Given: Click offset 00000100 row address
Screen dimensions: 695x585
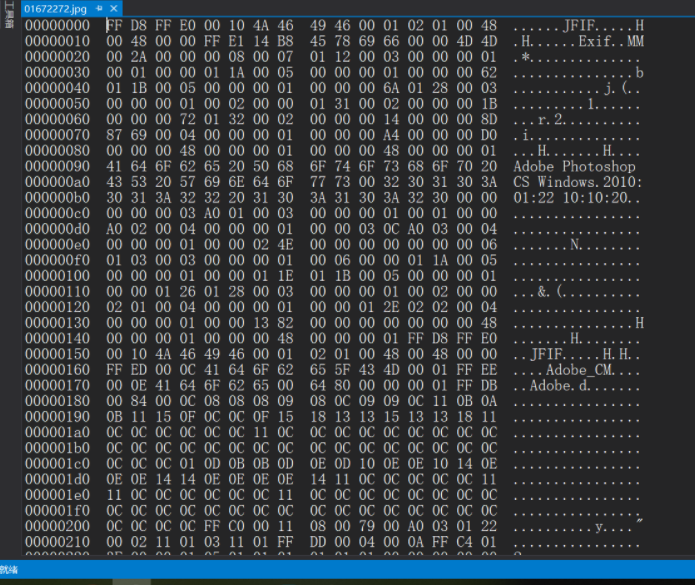Looking at the screenshot, I should click(57, 276).
